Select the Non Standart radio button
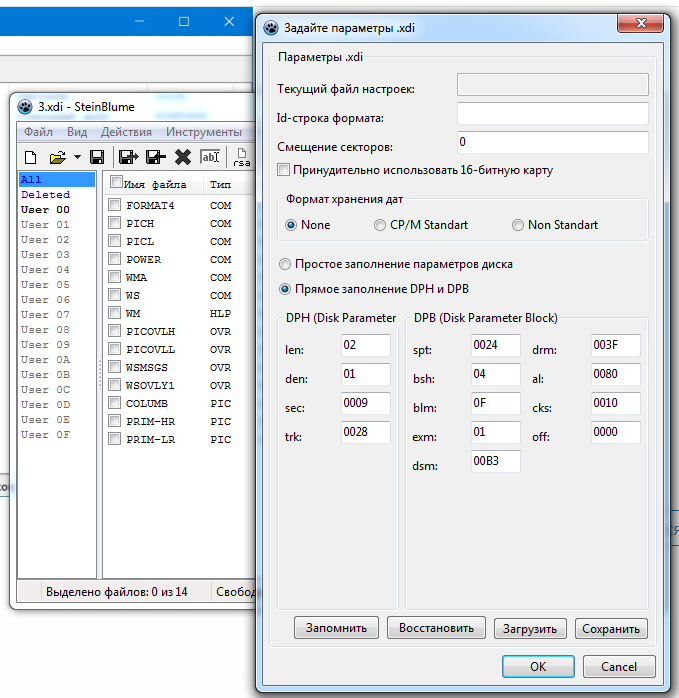Screen dimensions: 679x698 pyautogui.click(x=517, y=225)
